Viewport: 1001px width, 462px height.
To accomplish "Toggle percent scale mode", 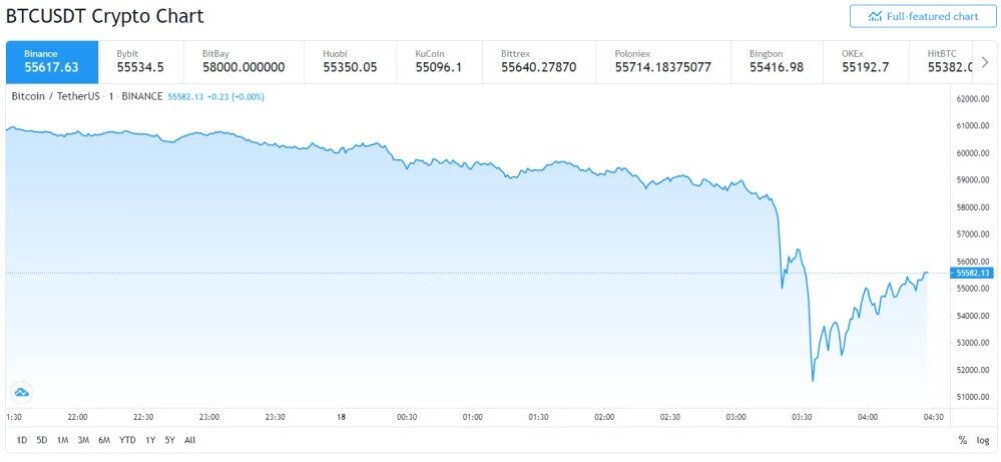I will click(963, 440).
